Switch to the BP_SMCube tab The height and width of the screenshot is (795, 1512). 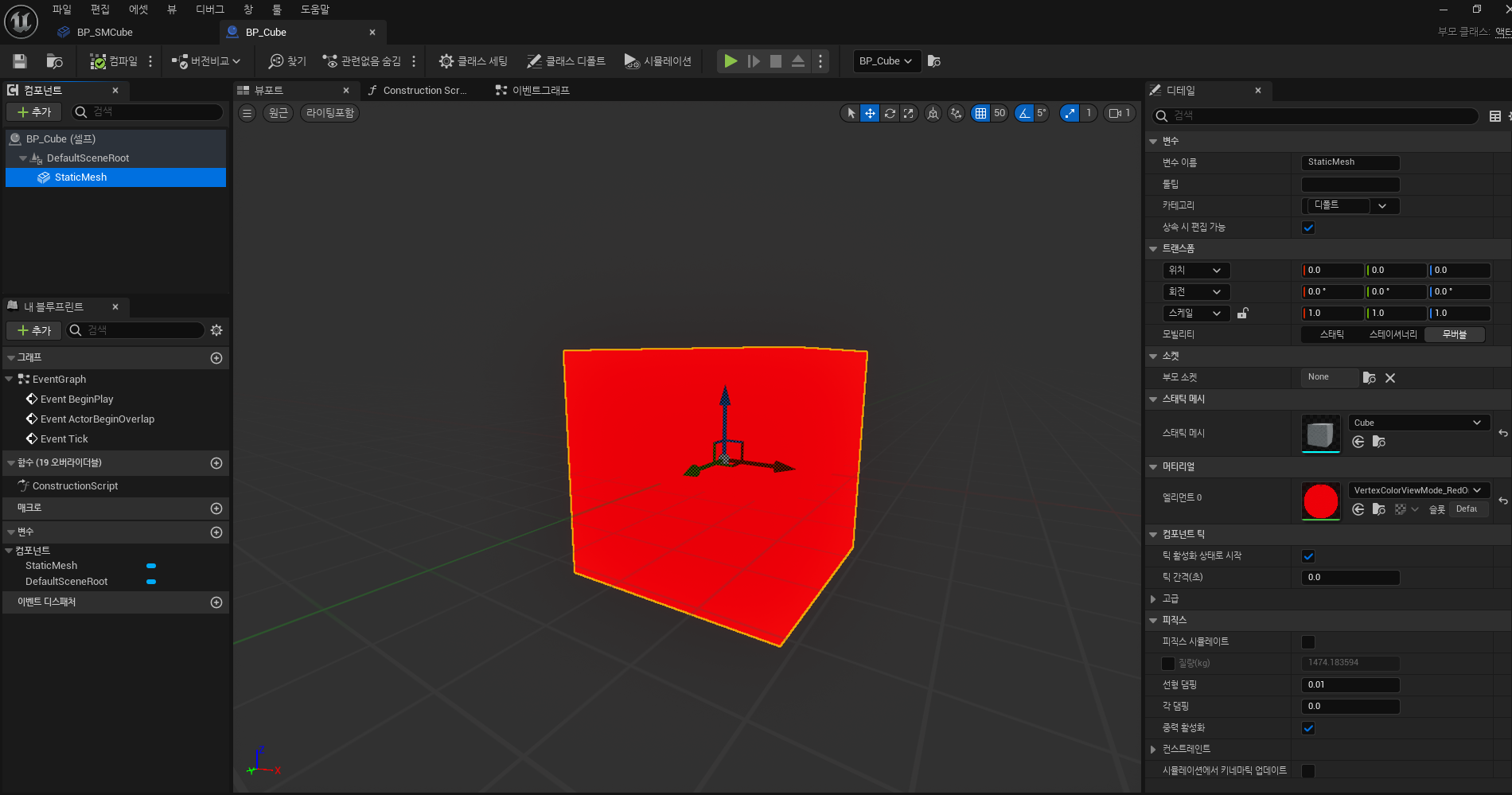(104, 33)
